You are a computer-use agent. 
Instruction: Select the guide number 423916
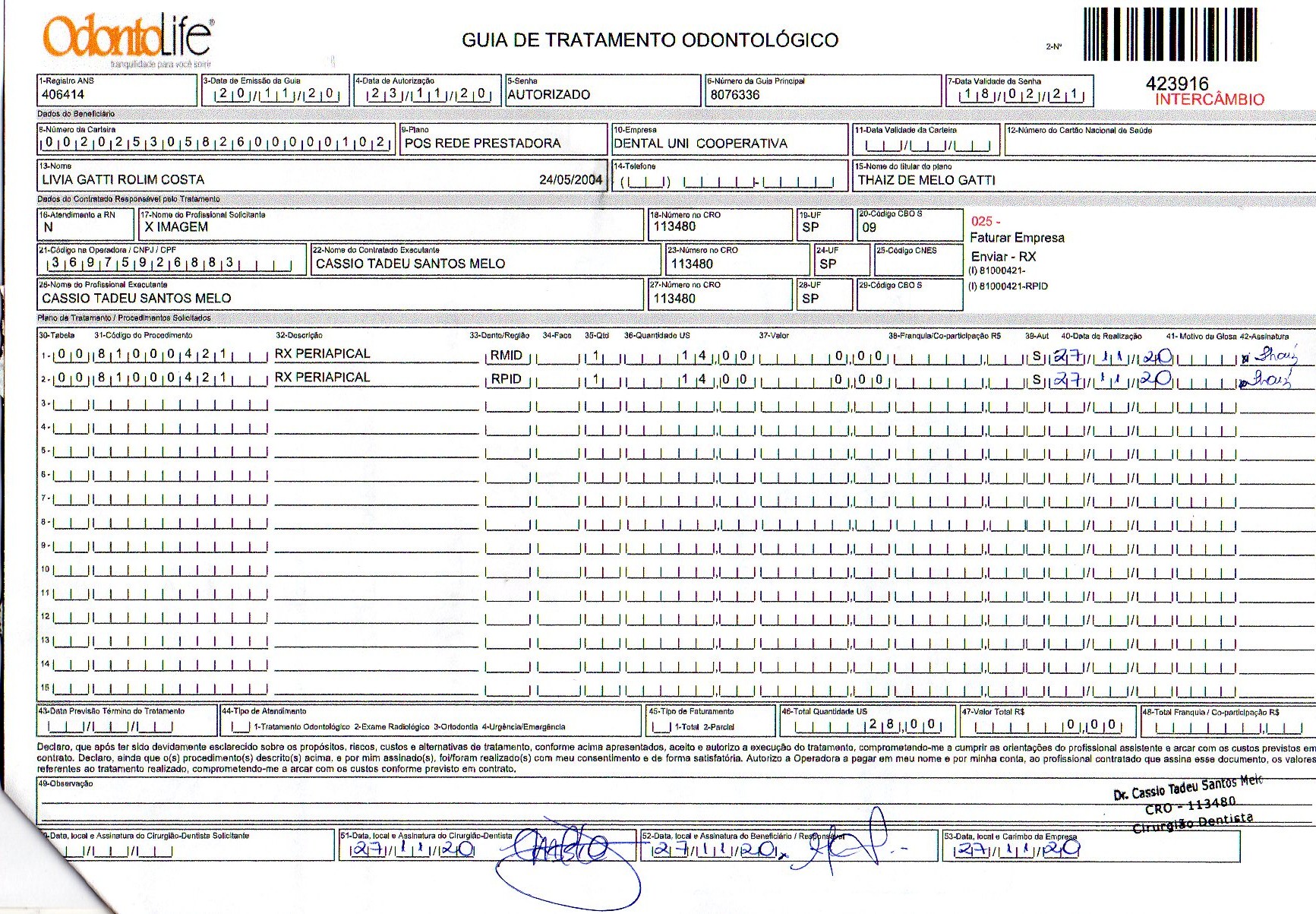click(1177, 84)
